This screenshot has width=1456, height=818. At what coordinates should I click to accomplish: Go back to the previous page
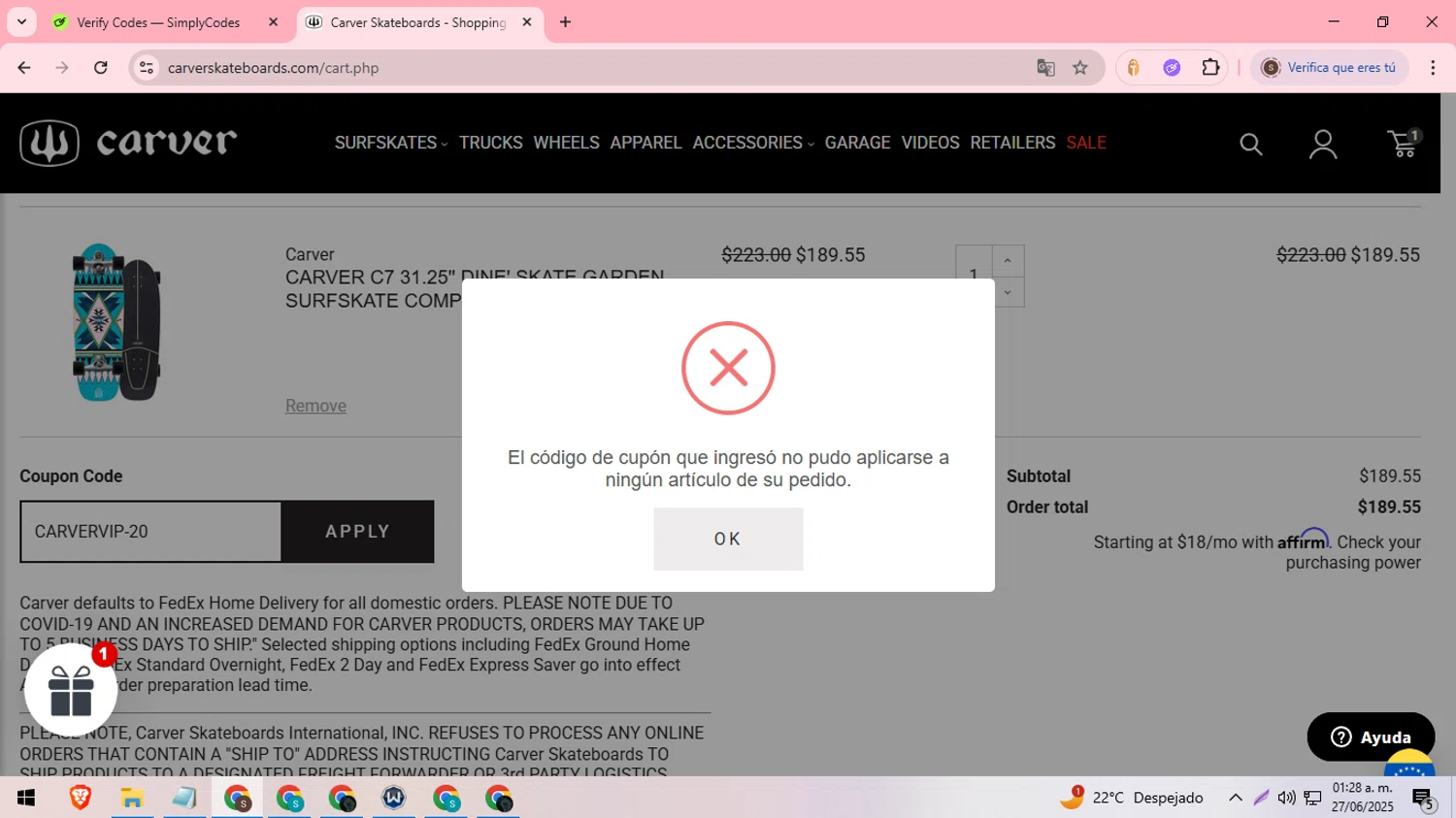pos(24,68)
